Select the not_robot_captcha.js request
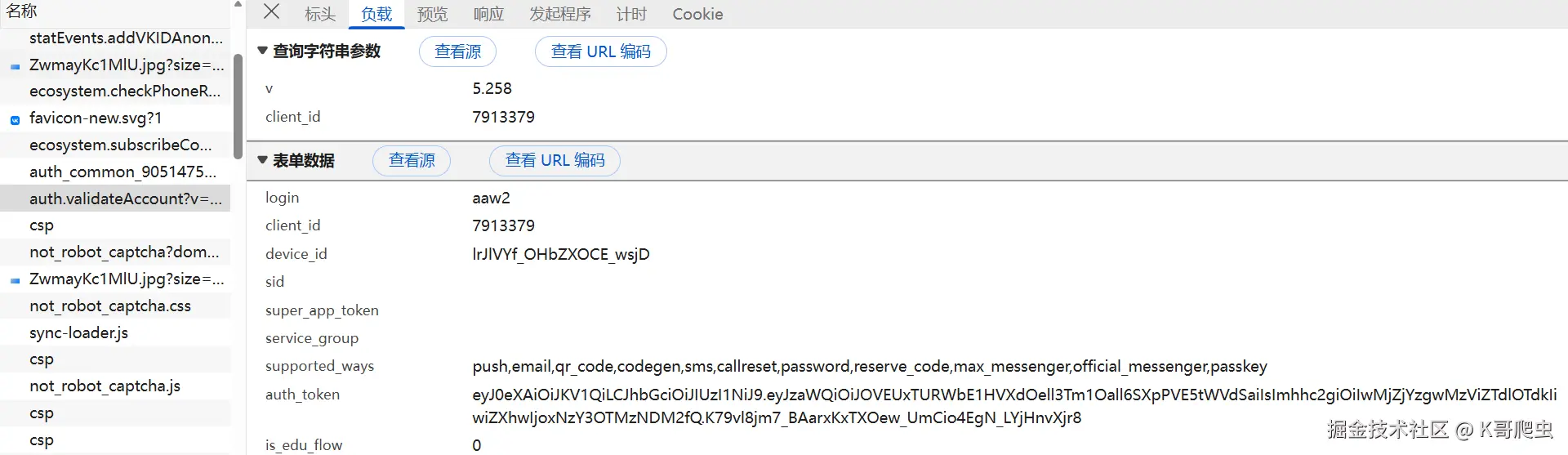The width and height of the screenshot is (1568, 455). (x=105, y=386)
